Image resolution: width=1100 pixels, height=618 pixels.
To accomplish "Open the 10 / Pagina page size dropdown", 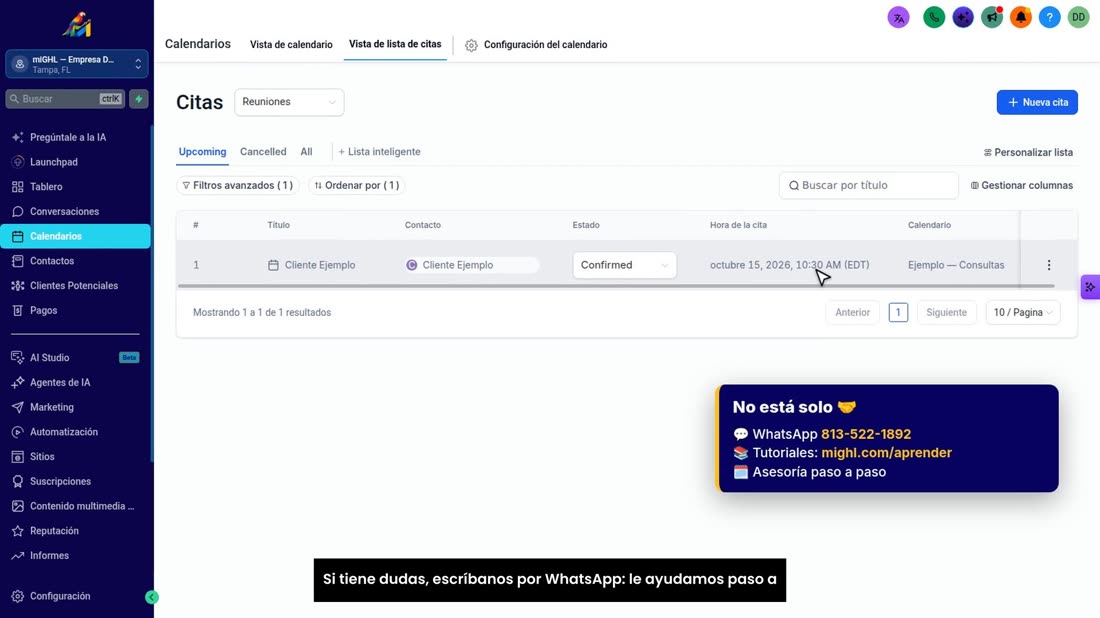I will pyautogui.click(x=1023, y=312).
